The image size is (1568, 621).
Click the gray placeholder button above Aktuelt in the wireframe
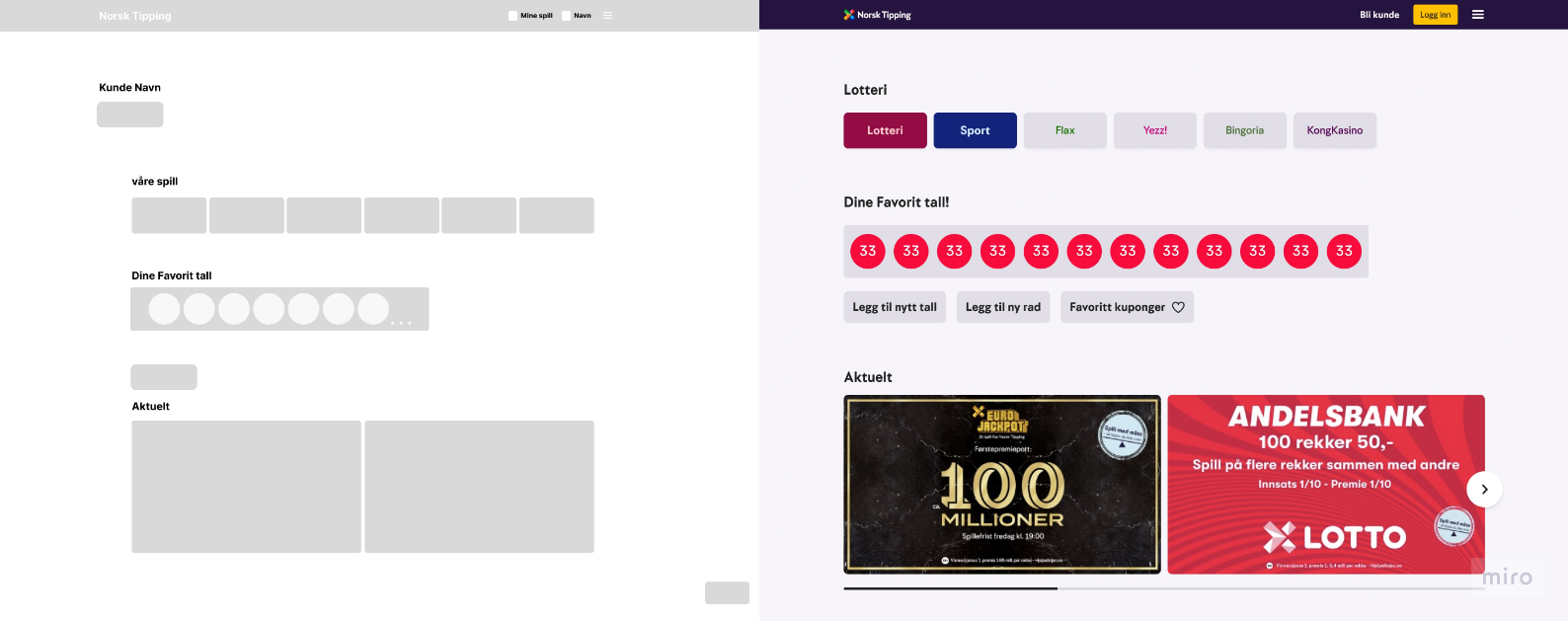(x=164, y=377)
